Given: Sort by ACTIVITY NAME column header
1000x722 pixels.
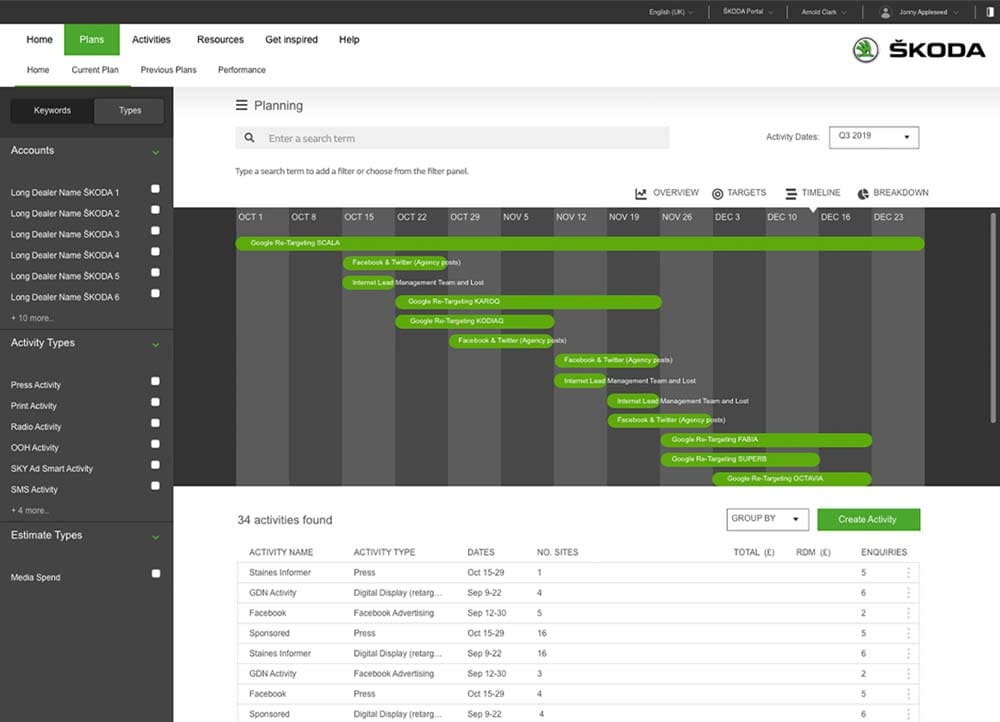Looking at the screenshot, I should 281,552.
